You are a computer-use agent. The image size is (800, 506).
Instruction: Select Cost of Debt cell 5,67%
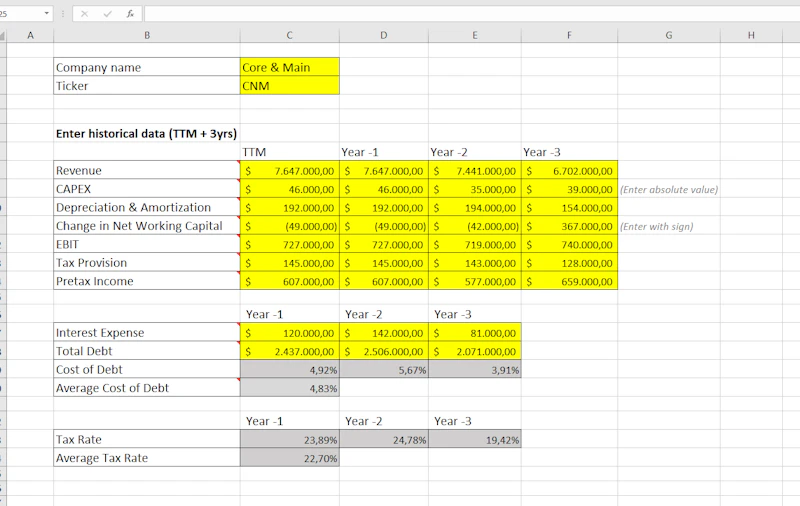pos(384,369)
